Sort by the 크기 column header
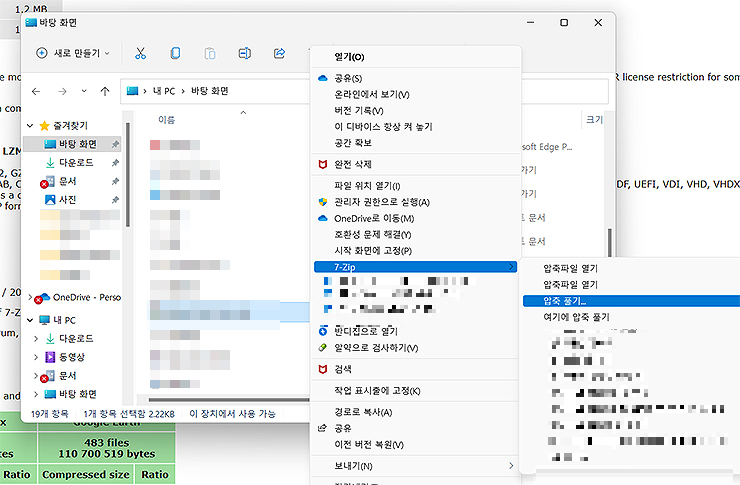 pos(594,119)
